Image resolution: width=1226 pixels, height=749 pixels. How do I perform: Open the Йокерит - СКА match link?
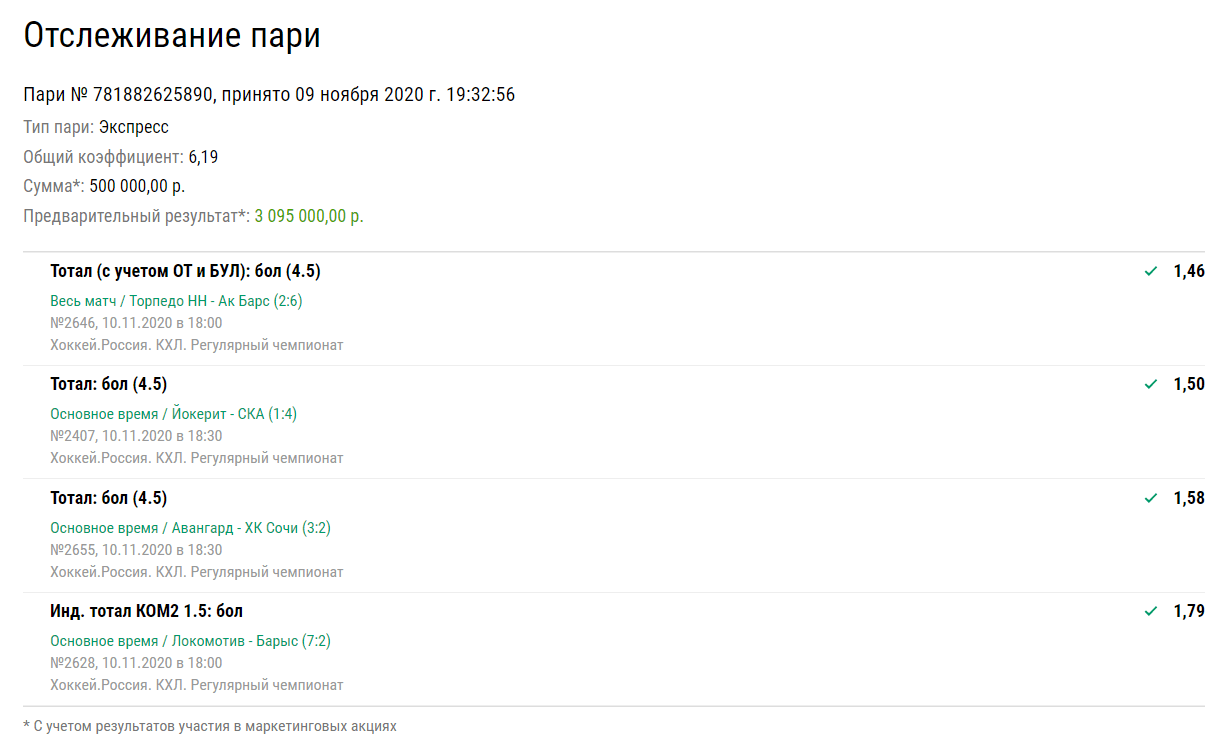[x=173, y=414]
